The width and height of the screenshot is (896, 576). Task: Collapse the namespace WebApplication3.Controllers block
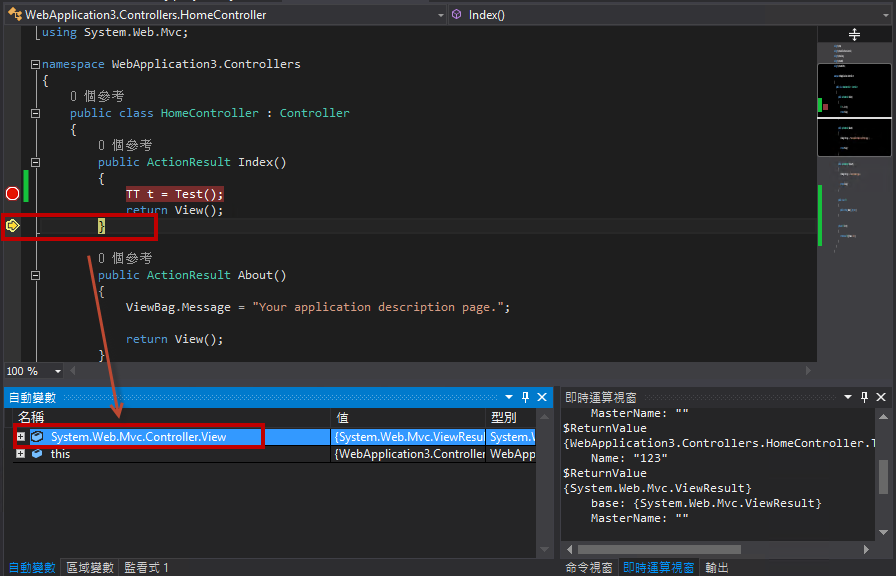click(35, 65)
